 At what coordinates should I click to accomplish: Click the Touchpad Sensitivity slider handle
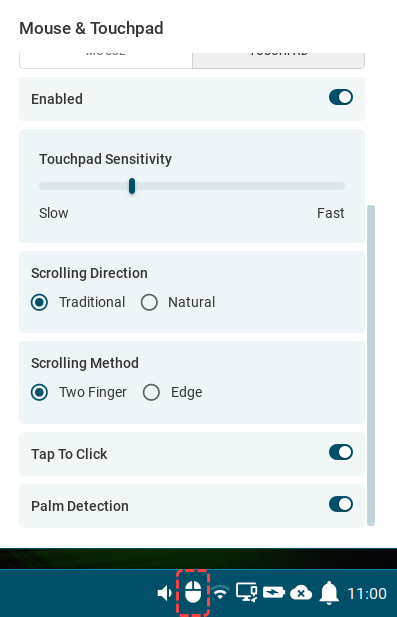(x=132, y=186)
